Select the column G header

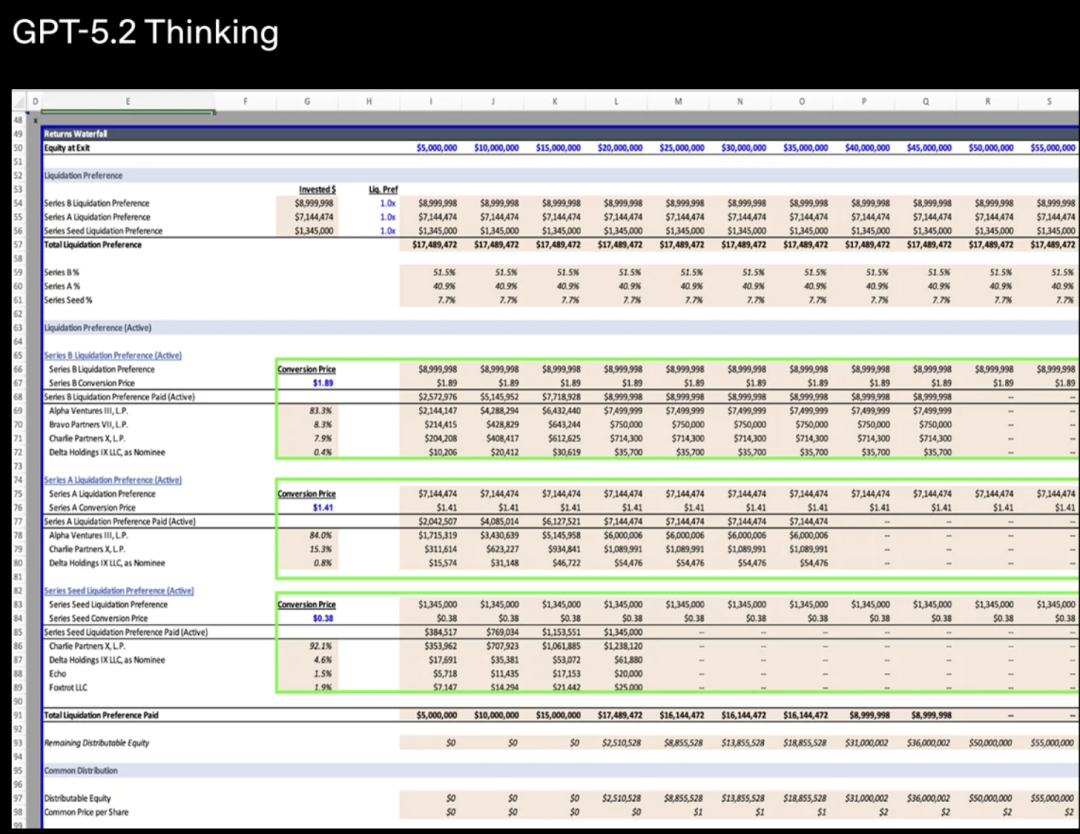306,102
